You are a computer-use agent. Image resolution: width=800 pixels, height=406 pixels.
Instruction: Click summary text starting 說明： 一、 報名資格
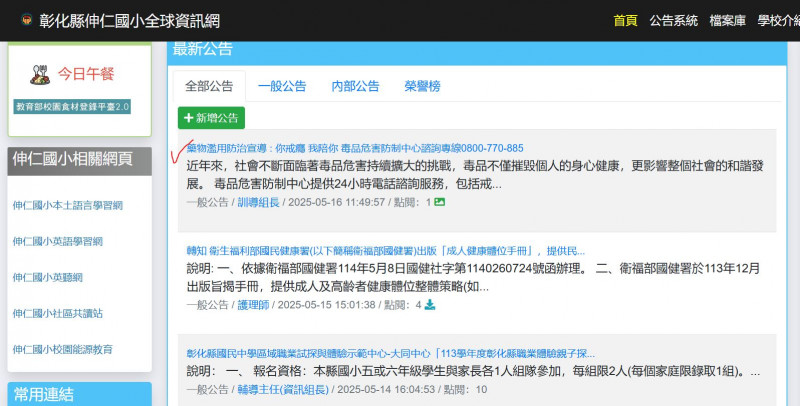click(473, 371)
